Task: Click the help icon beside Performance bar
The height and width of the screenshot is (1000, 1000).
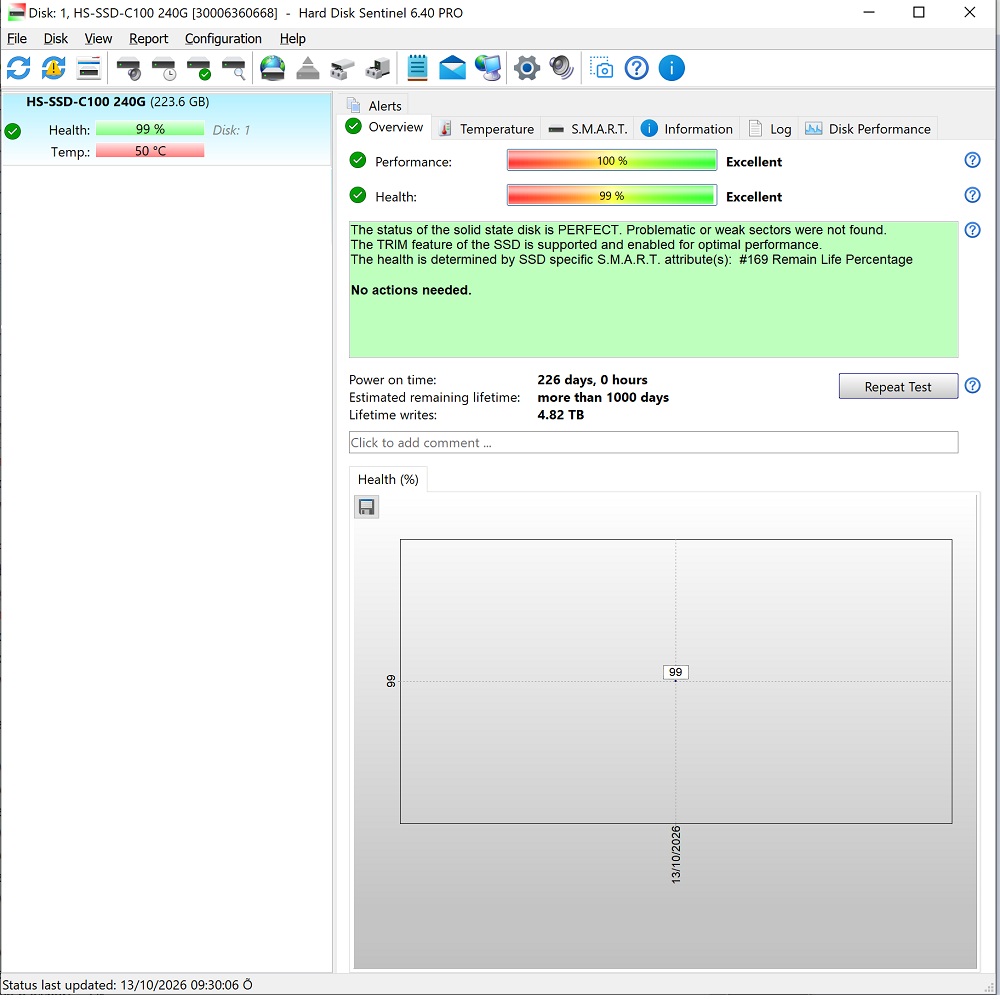Action: pos(973,160)
